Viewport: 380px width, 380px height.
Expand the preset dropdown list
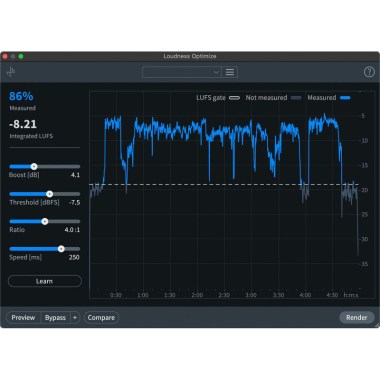tap(182, 72)
